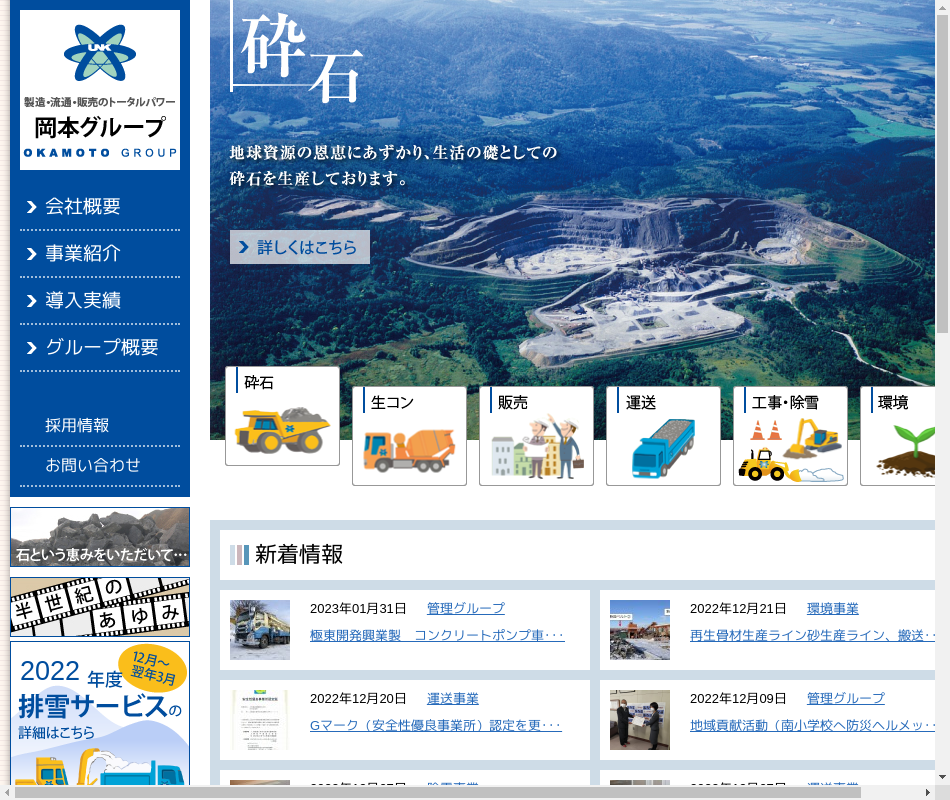The image size is (950, 800).
Task: Click the helmet donation news thumbnail
Action: tap(640, 720)
